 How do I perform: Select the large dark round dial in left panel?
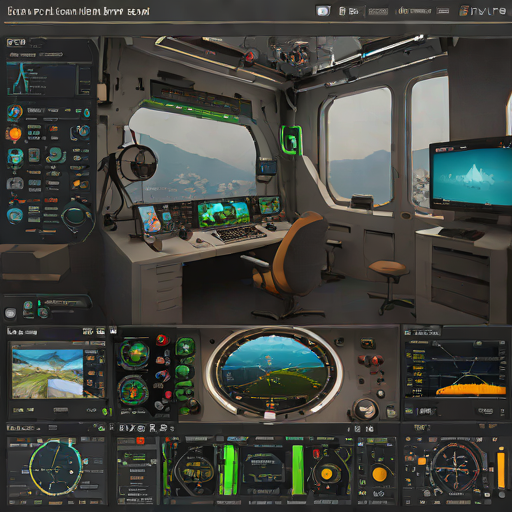[x=76, y=216]
